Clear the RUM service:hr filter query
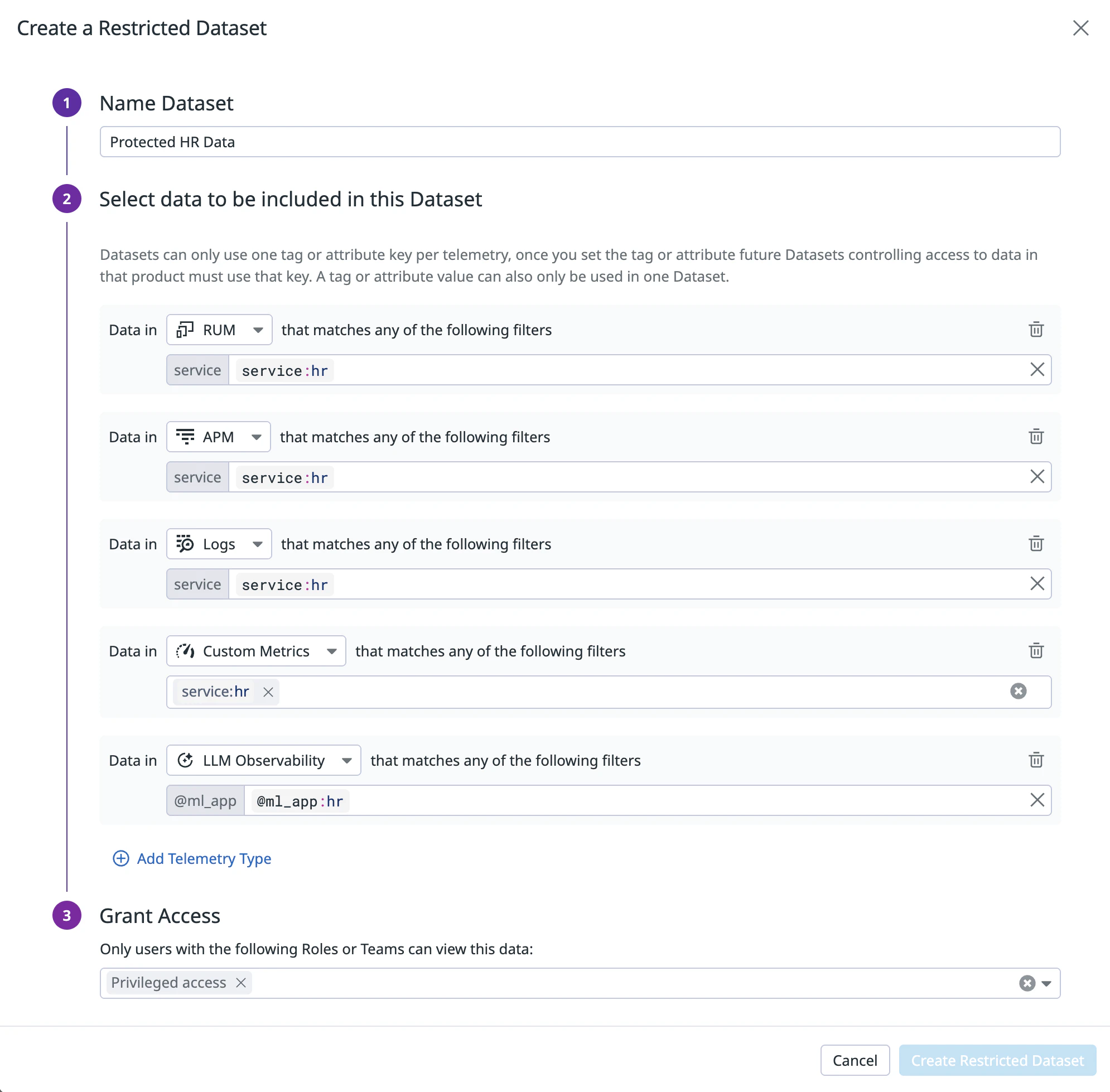Viewport: 1110px width, 1092px height. point(1036,370)
